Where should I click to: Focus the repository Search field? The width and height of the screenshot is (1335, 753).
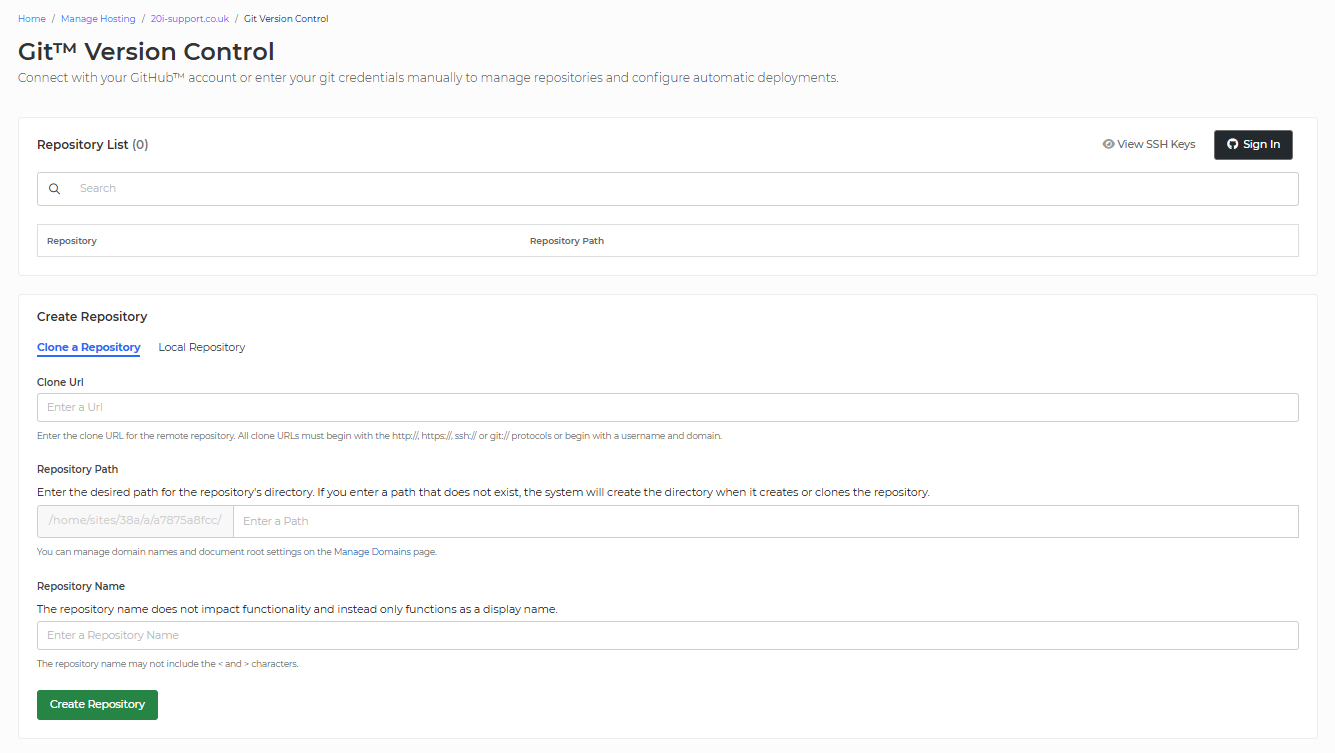tap(668, 189)
